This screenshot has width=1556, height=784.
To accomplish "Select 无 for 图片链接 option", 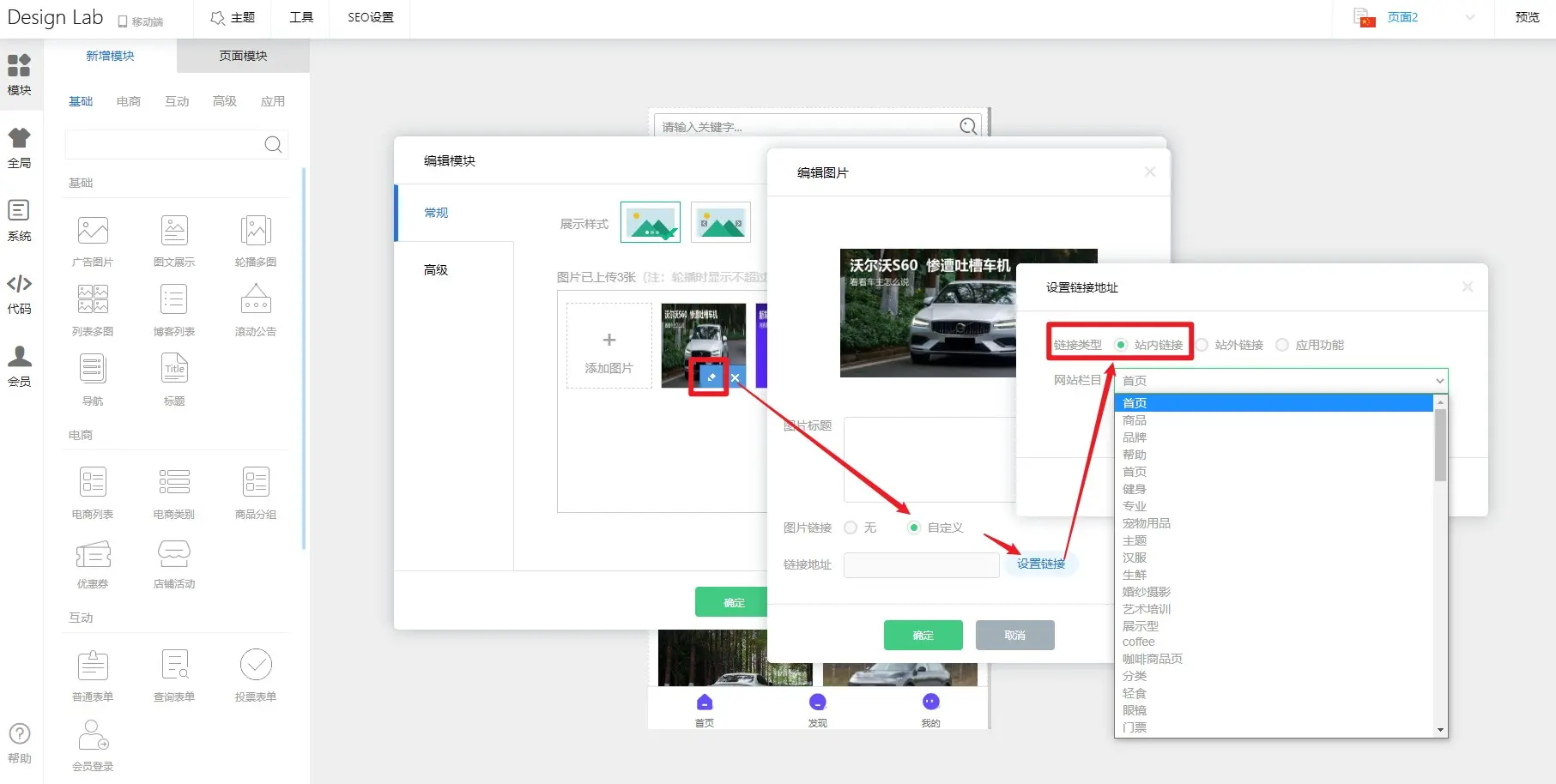I will 851,528.
